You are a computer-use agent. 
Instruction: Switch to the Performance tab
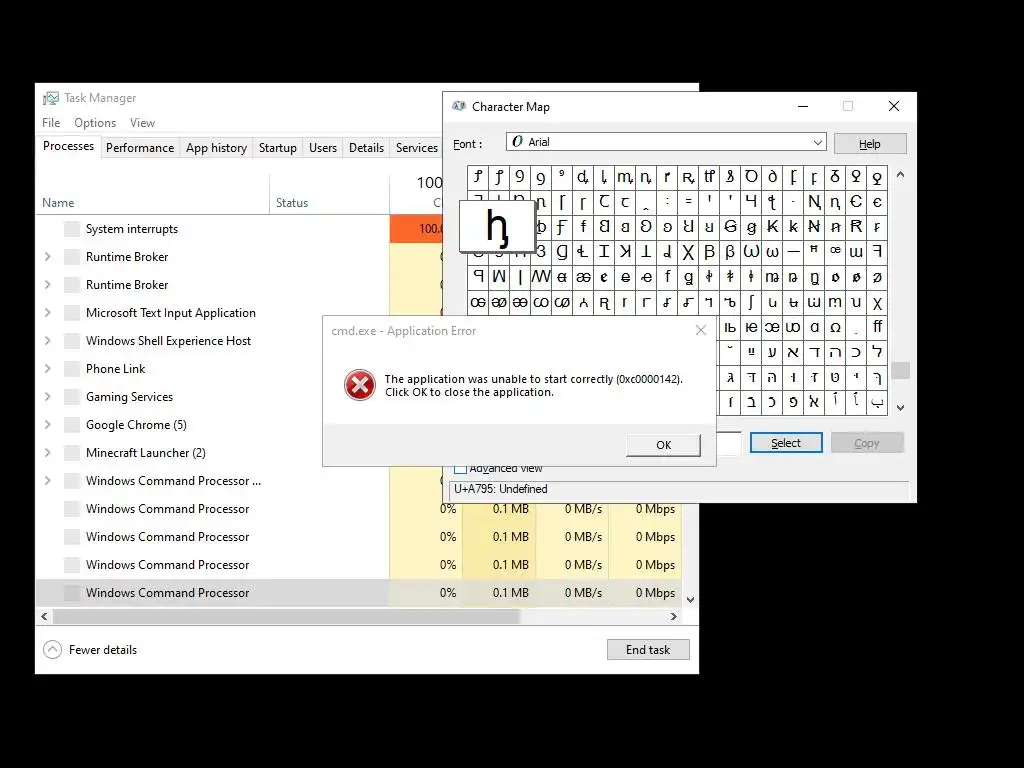tap(140, 148)
